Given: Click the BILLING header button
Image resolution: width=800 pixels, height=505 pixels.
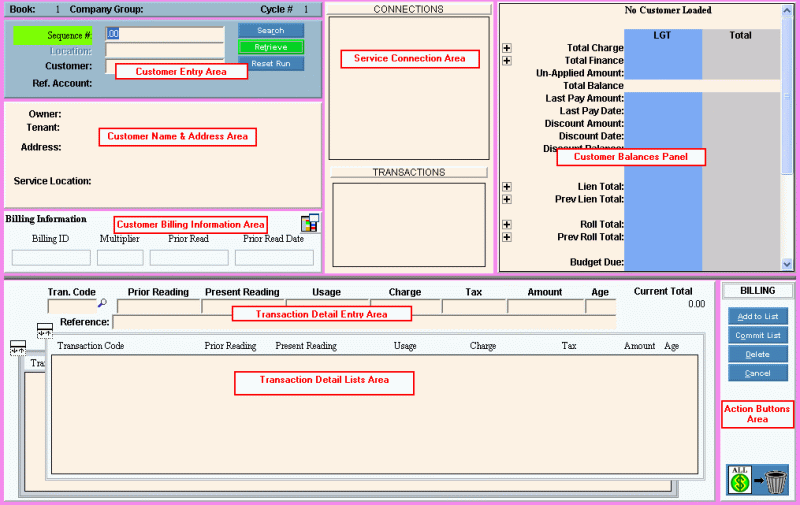Looking at the screenshot, I should point(758,291).
